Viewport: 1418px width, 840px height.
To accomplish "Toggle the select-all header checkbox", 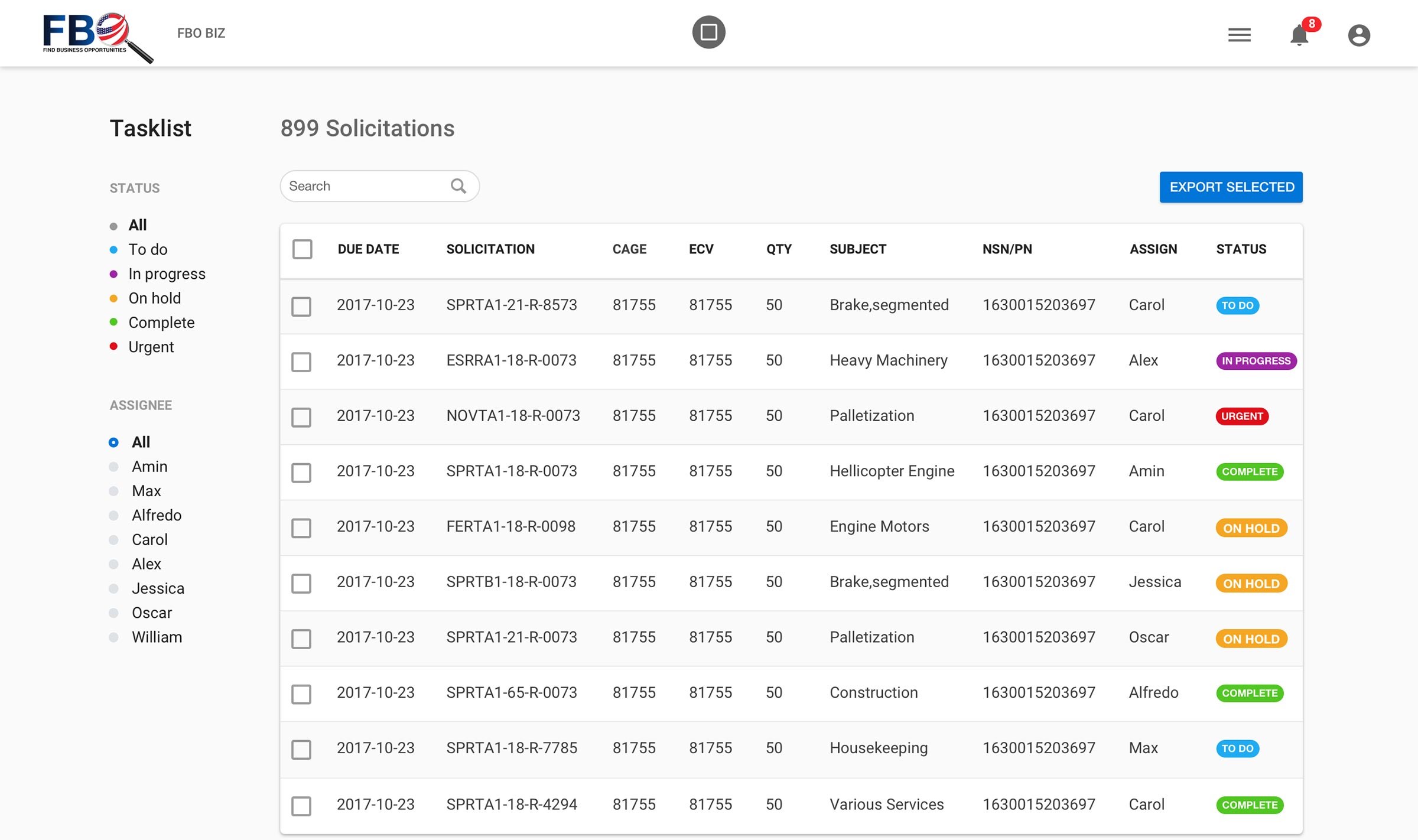I will (302, 249).
